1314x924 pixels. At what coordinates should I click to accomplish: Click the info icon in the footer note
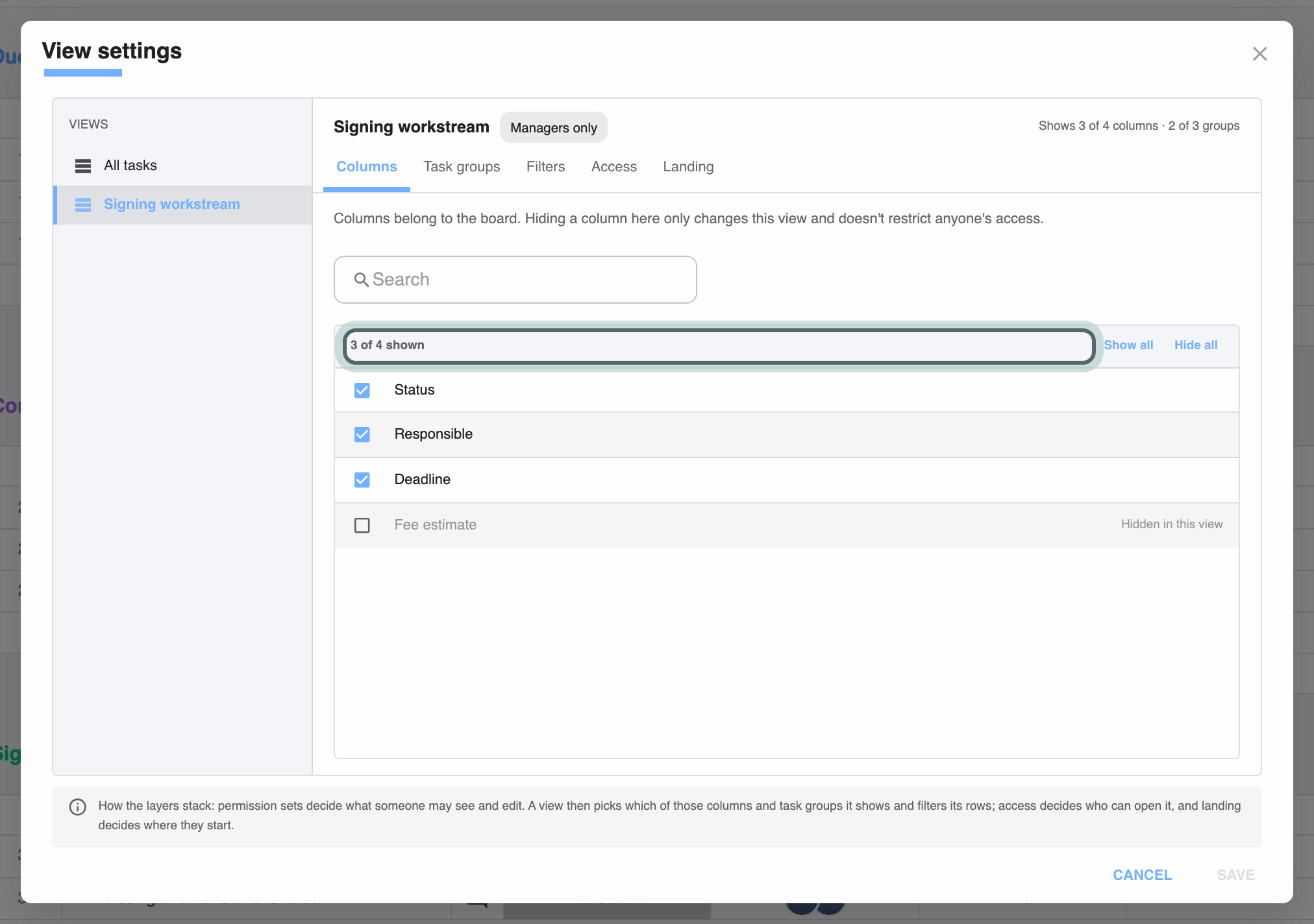click(x=78, y=807)
